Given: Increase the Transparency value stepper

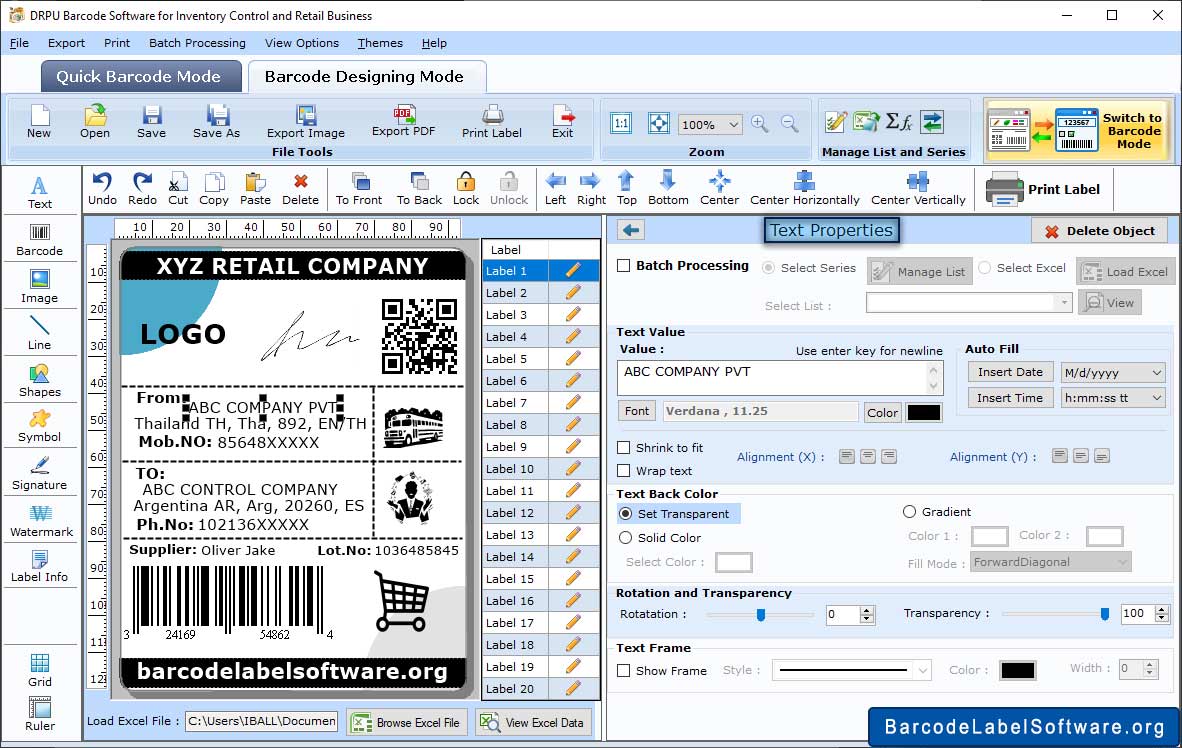Looking at the screenshot, I should pyautogui.click(x=1162, y=609).
